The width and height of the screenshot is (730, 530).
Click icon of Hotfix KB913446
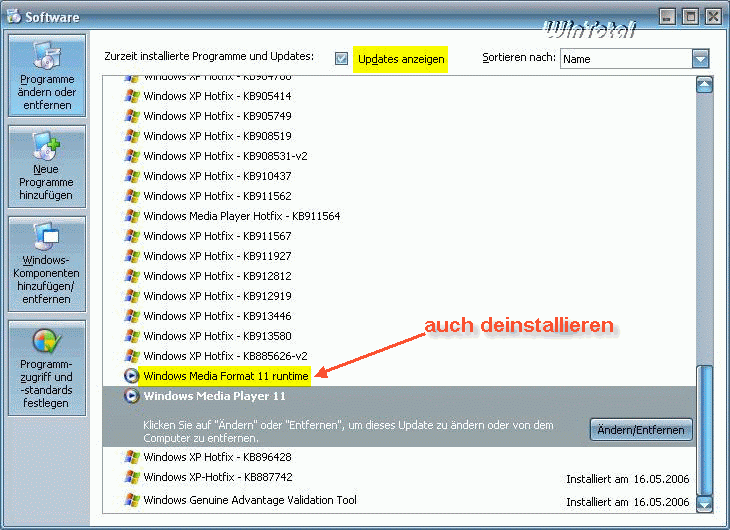coord(132,316)
